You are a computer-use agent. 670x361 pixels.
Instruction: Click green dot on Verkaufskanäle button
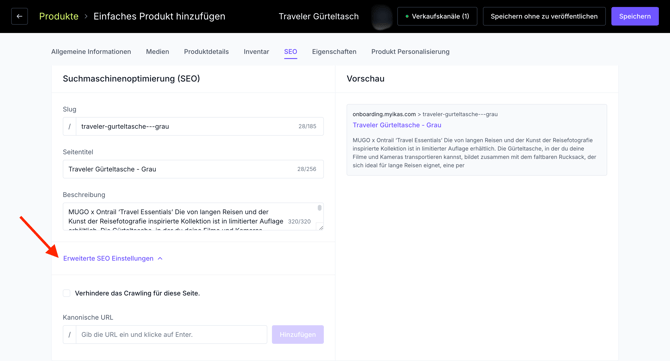click(x=407, y=16)
